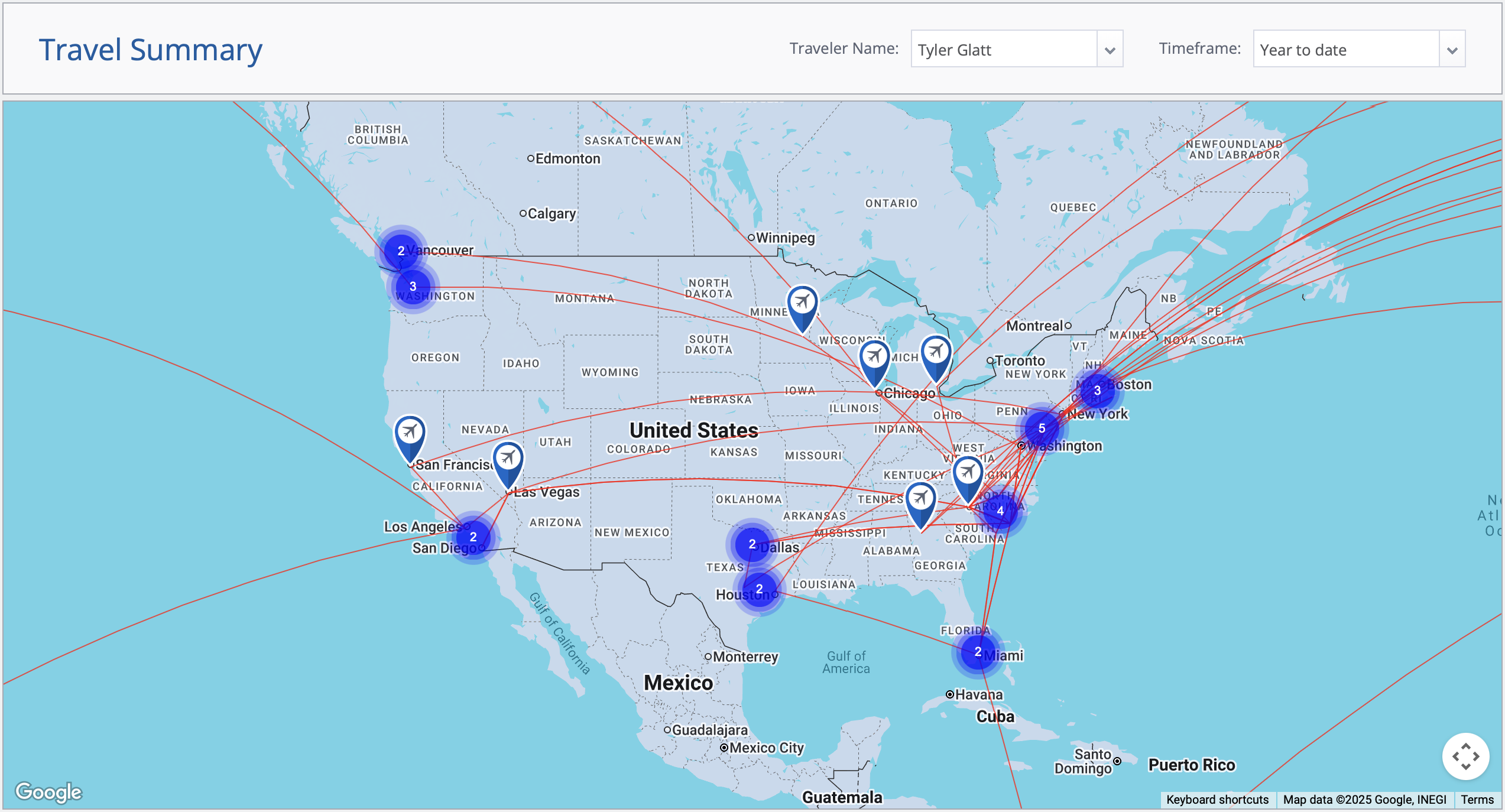This screenshot has height=812, width=1505.
Task: Select the airplane marker near Lake Michigan's east side
Action: 936,352
